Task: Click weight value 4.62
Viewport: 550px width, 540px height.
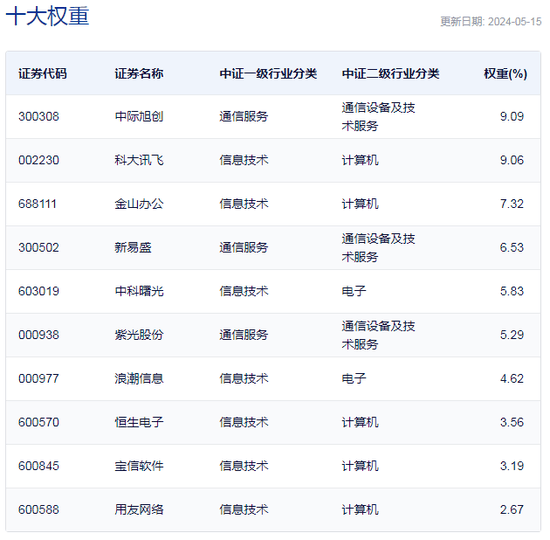Action: point(512,379)
